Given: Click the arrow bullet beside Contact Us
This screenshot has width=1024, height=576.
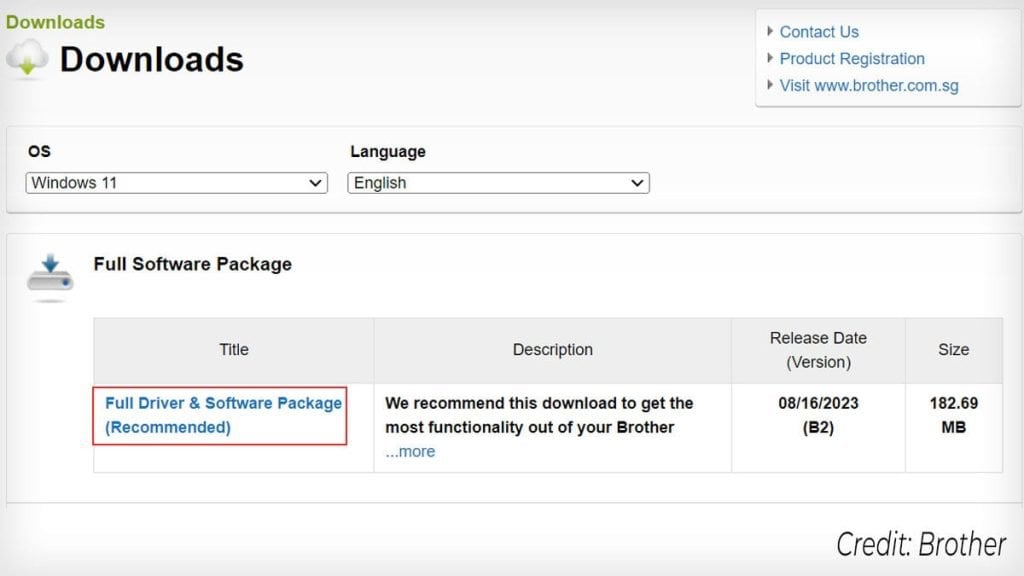Looking at the screenshot, I should click(770, 31).
